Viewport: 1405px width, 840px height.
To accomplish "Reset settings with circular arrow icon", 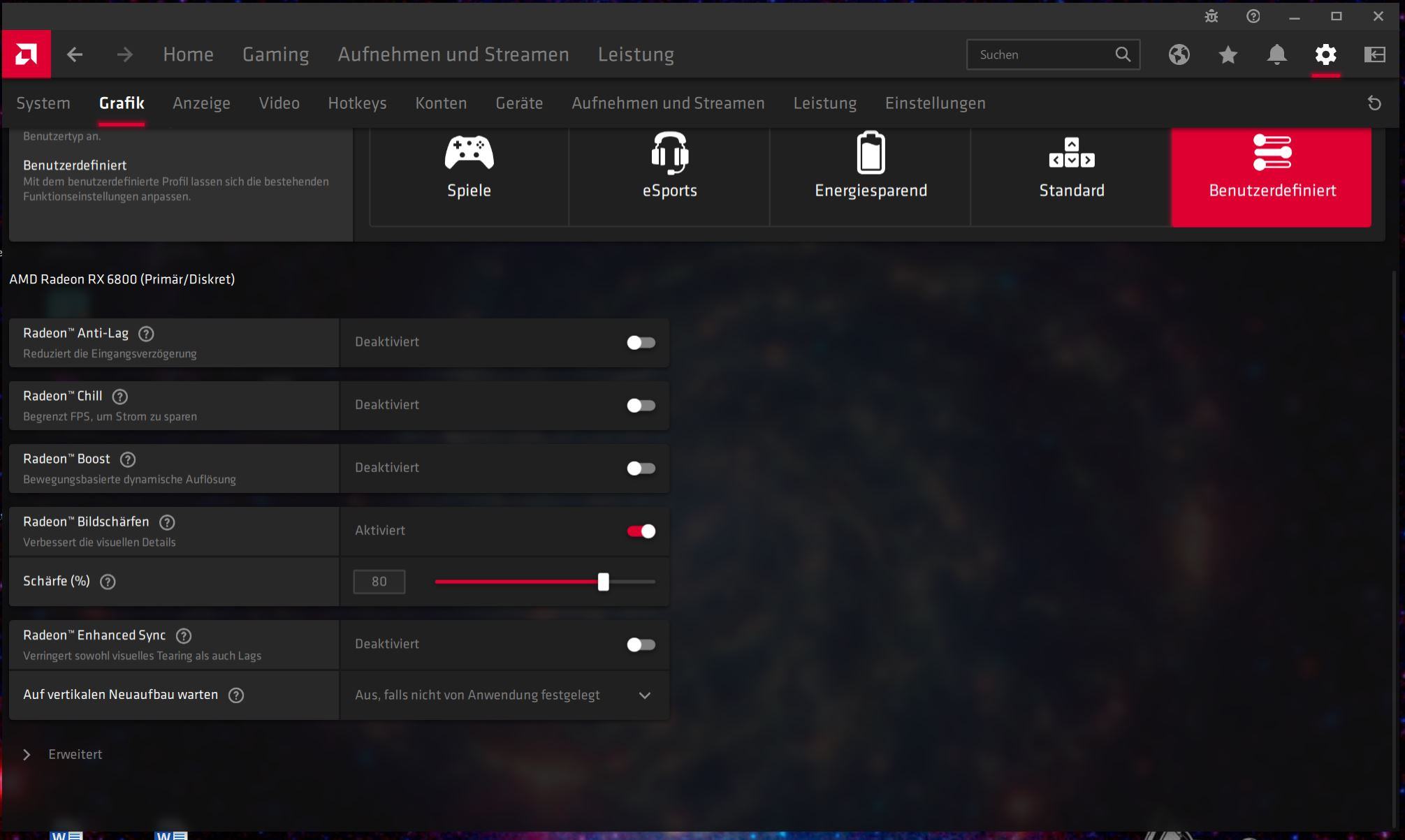I will [1374, 103].
